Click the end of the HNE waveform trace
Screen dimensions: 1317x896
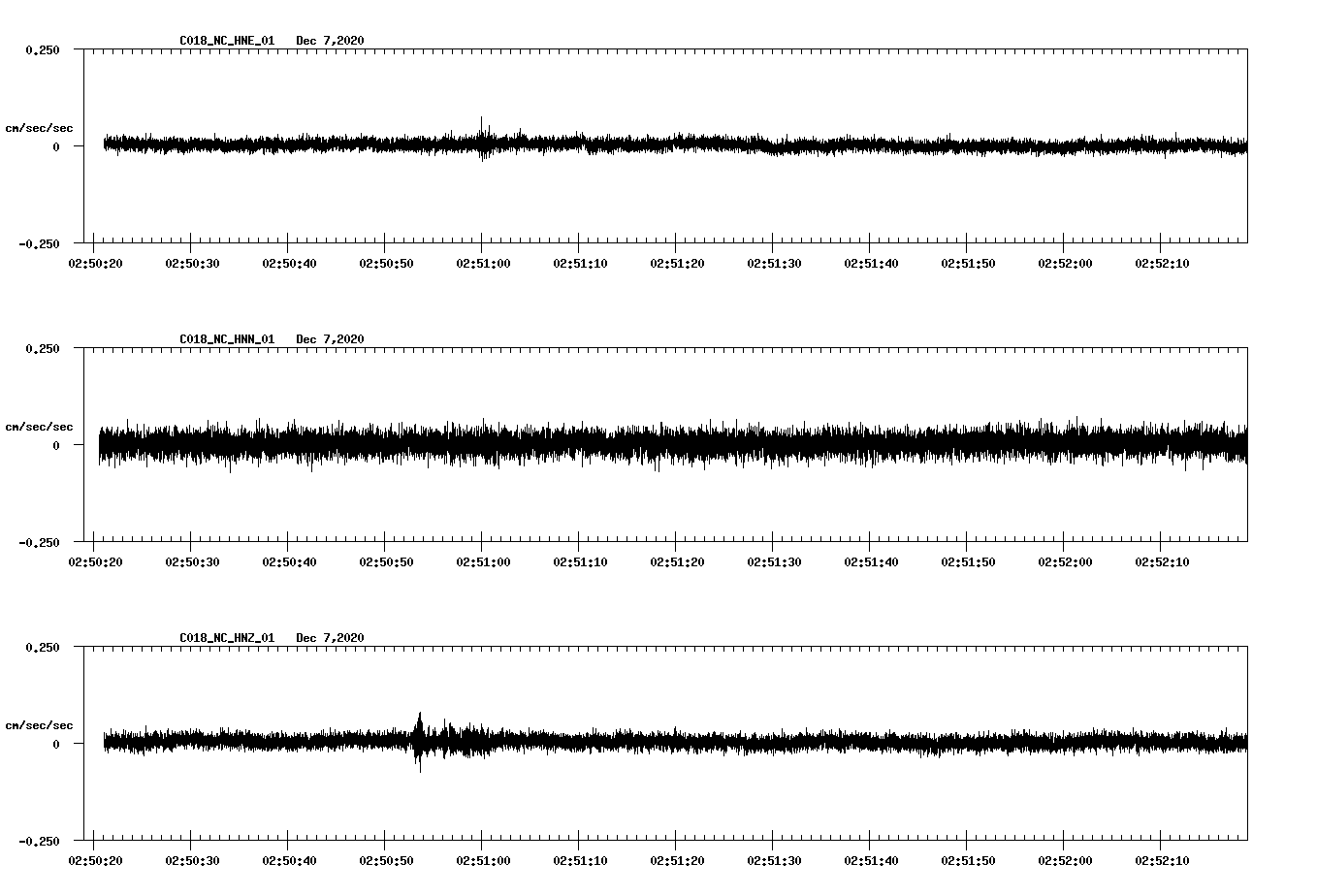tap(1246, 147)
